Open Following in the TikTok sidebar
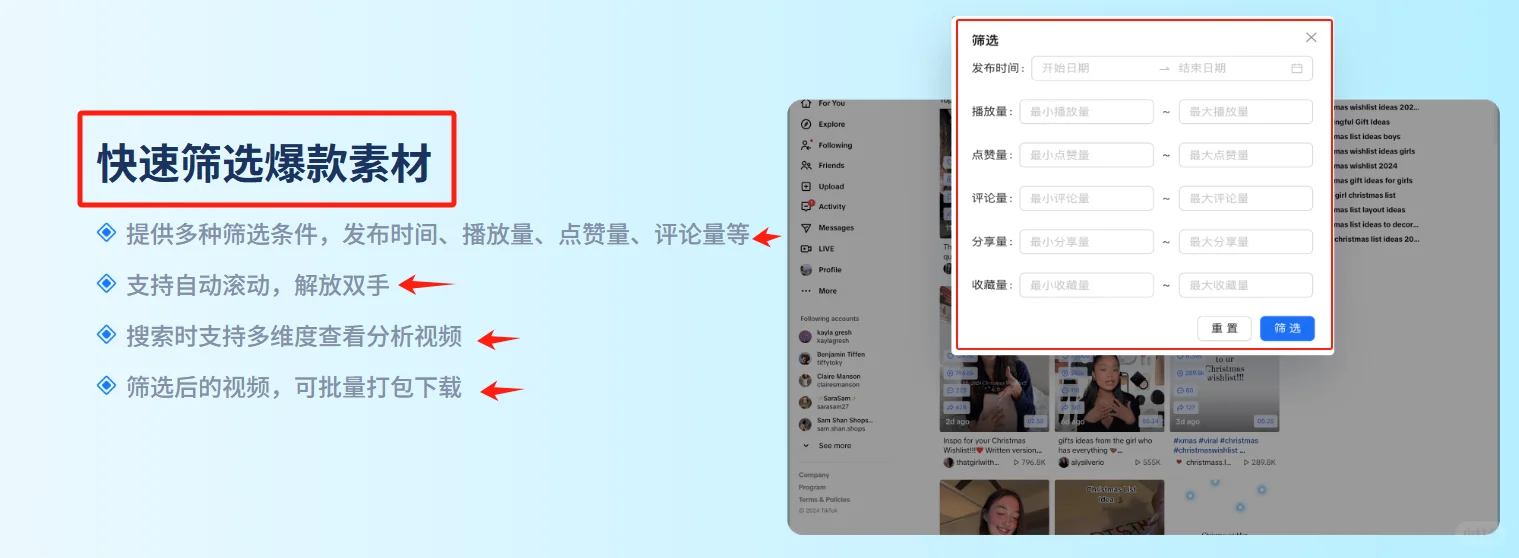The width and height of the screenshot is (1519, 558). point(827,145)
